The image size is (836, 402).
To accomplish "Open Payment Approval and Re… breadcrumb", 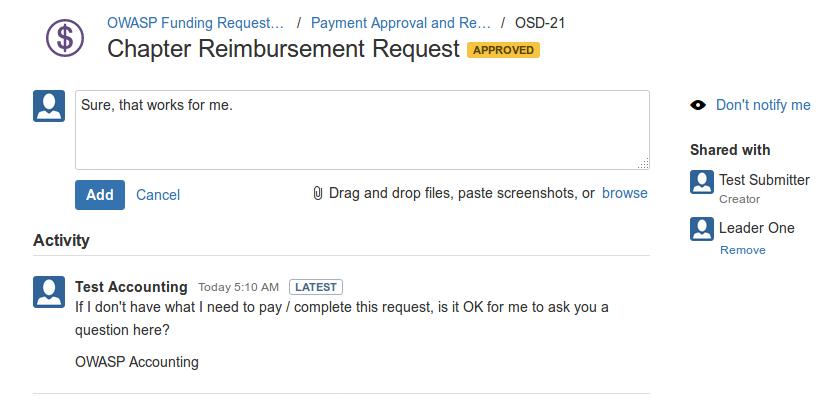I will pos(401,22).
